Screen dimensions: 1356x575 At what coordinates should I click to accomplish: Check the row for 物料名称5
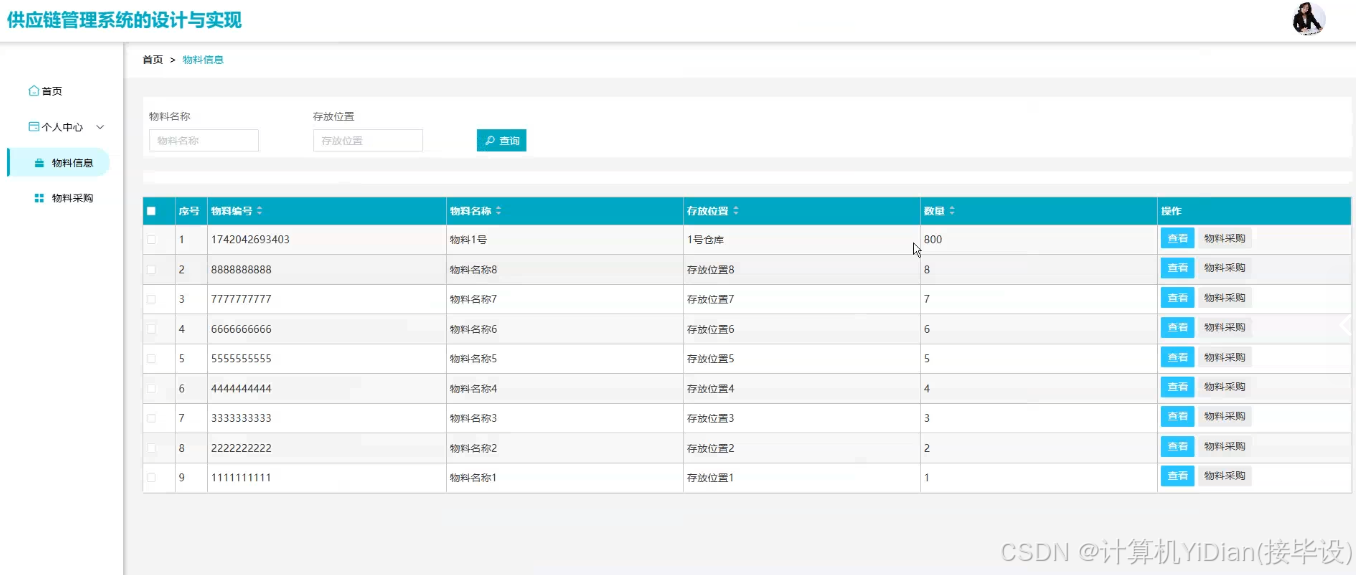(151, 358)
